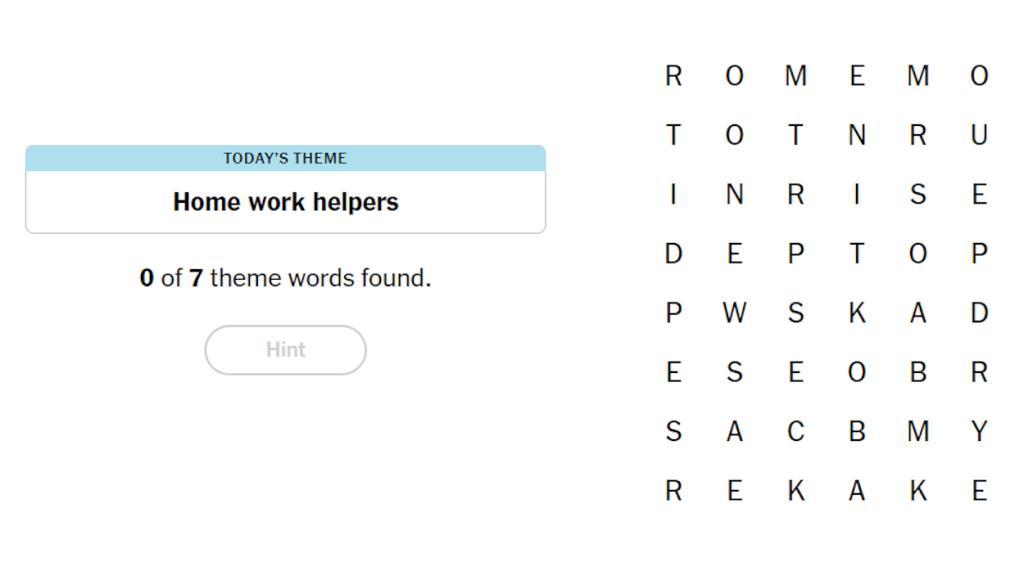Select the T between P and O
Viewport: 1024px width, 562px height.
(857, 254)
